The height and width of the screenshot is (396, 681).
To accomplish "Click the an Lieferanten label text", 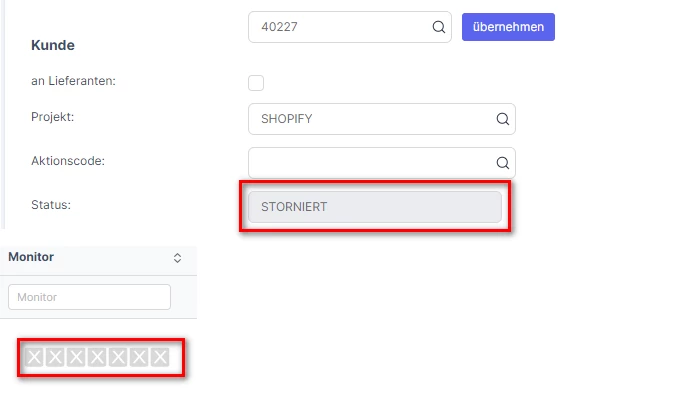I will (x=73, y=81).
